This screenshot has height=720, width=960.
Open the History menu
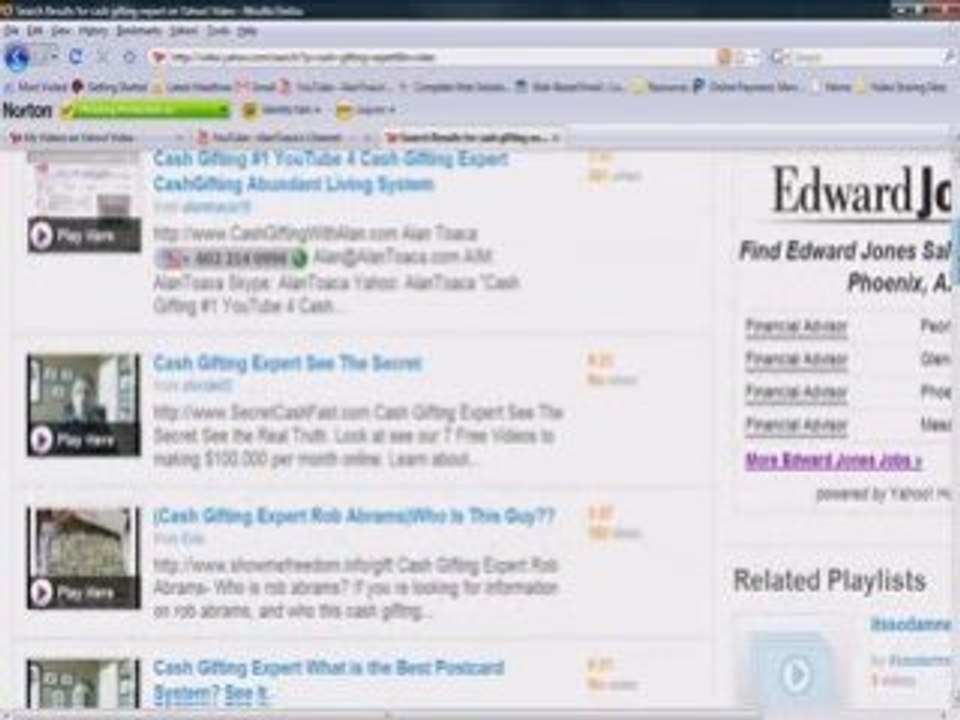coord(93,31)
